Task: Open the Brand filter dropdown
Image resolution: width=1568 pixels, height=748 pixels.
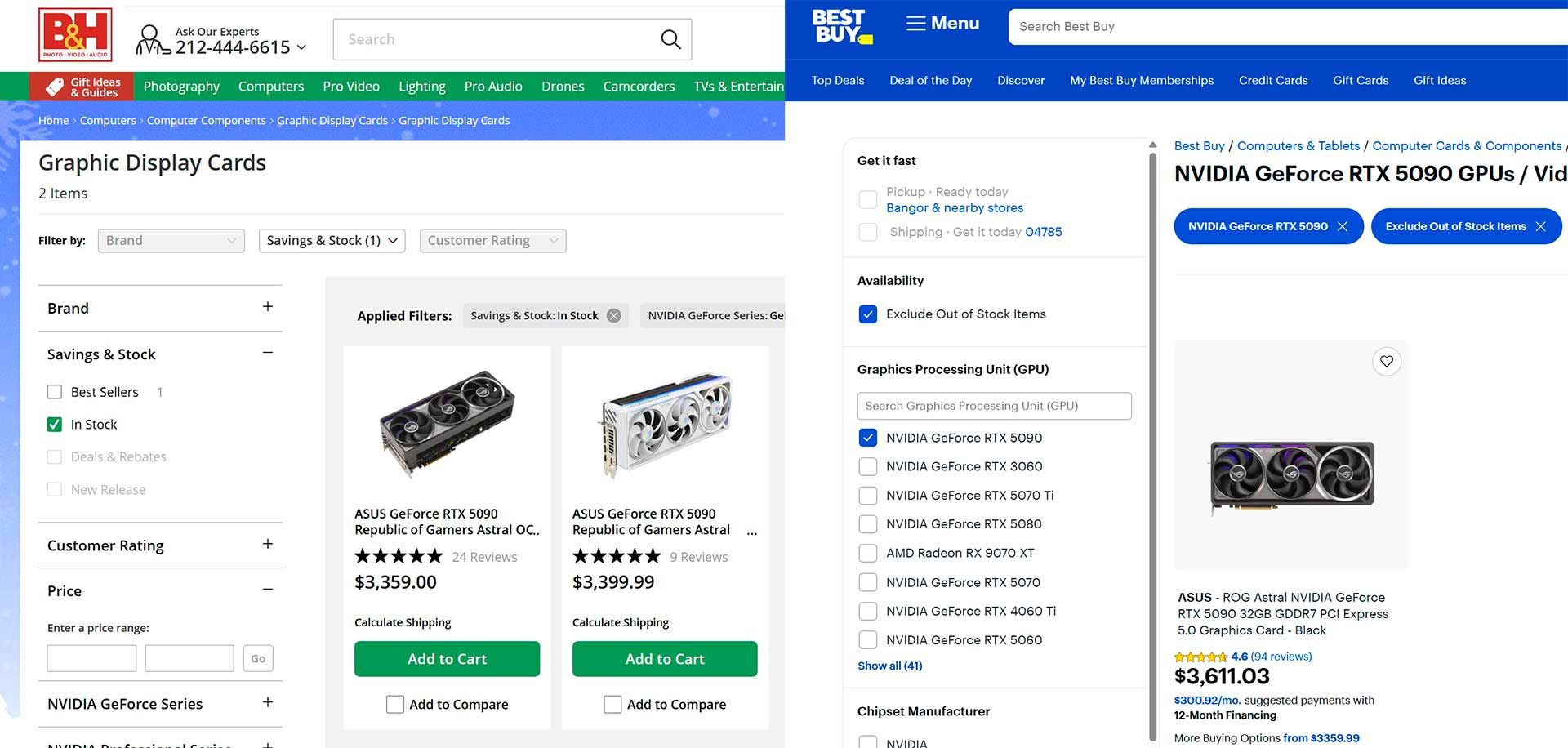Action: (171, 241)
